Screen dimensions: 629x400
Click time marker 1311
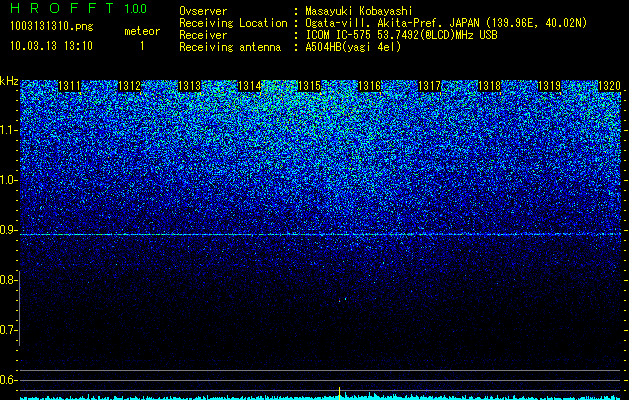[69, 86]
